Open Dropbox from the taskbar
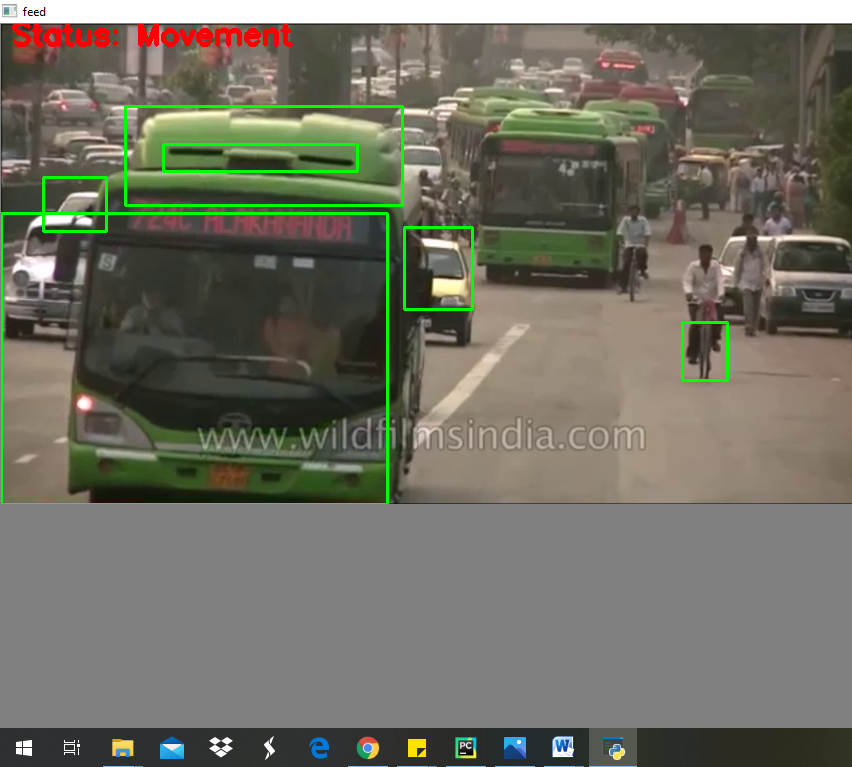This screenshot has height=767, width=852. coord(220,747)
